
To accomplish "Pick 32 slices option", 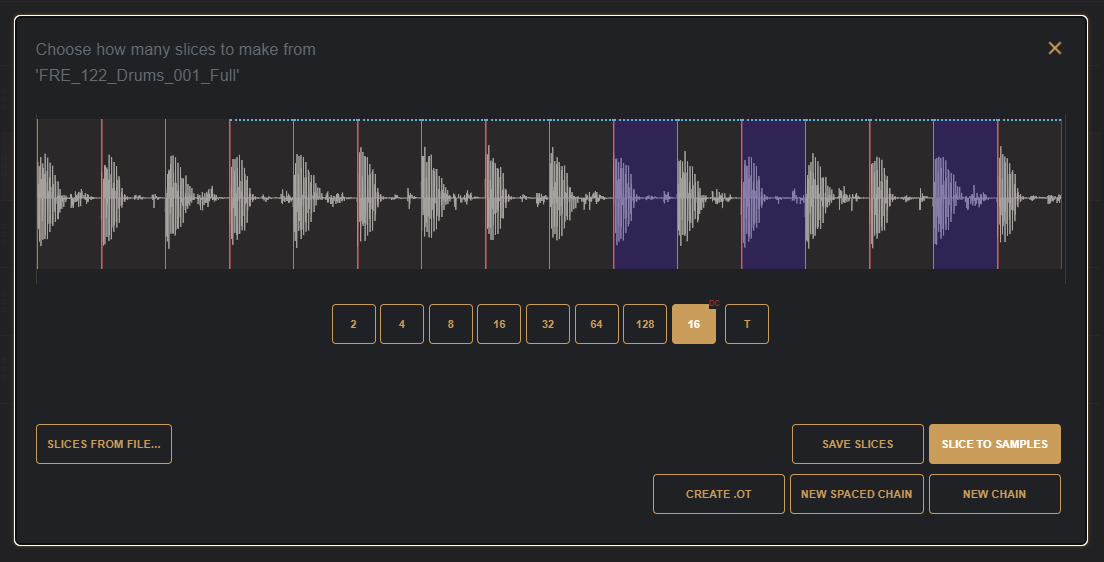I will click(x=548, y=324).
